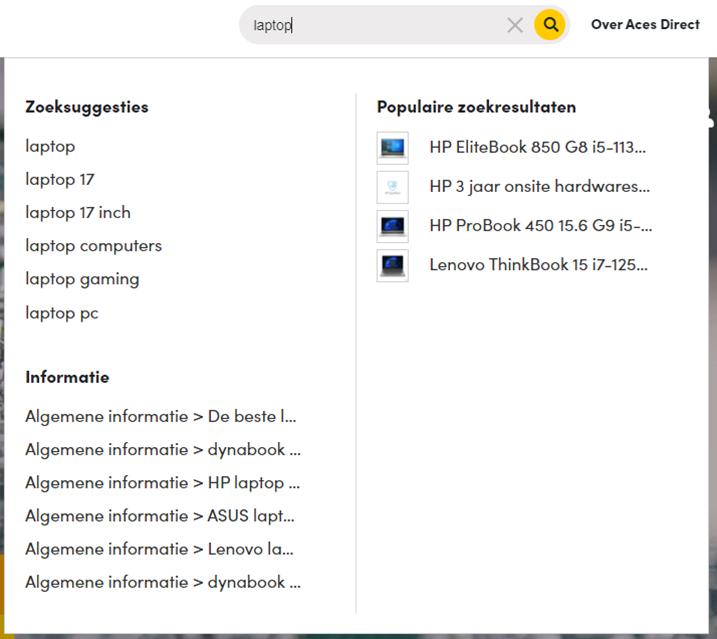This screenshot has height=639, width=717.
Task: Open 'Algemene informatie > Lenovo la...' article
Action: (x=160, y=549)
